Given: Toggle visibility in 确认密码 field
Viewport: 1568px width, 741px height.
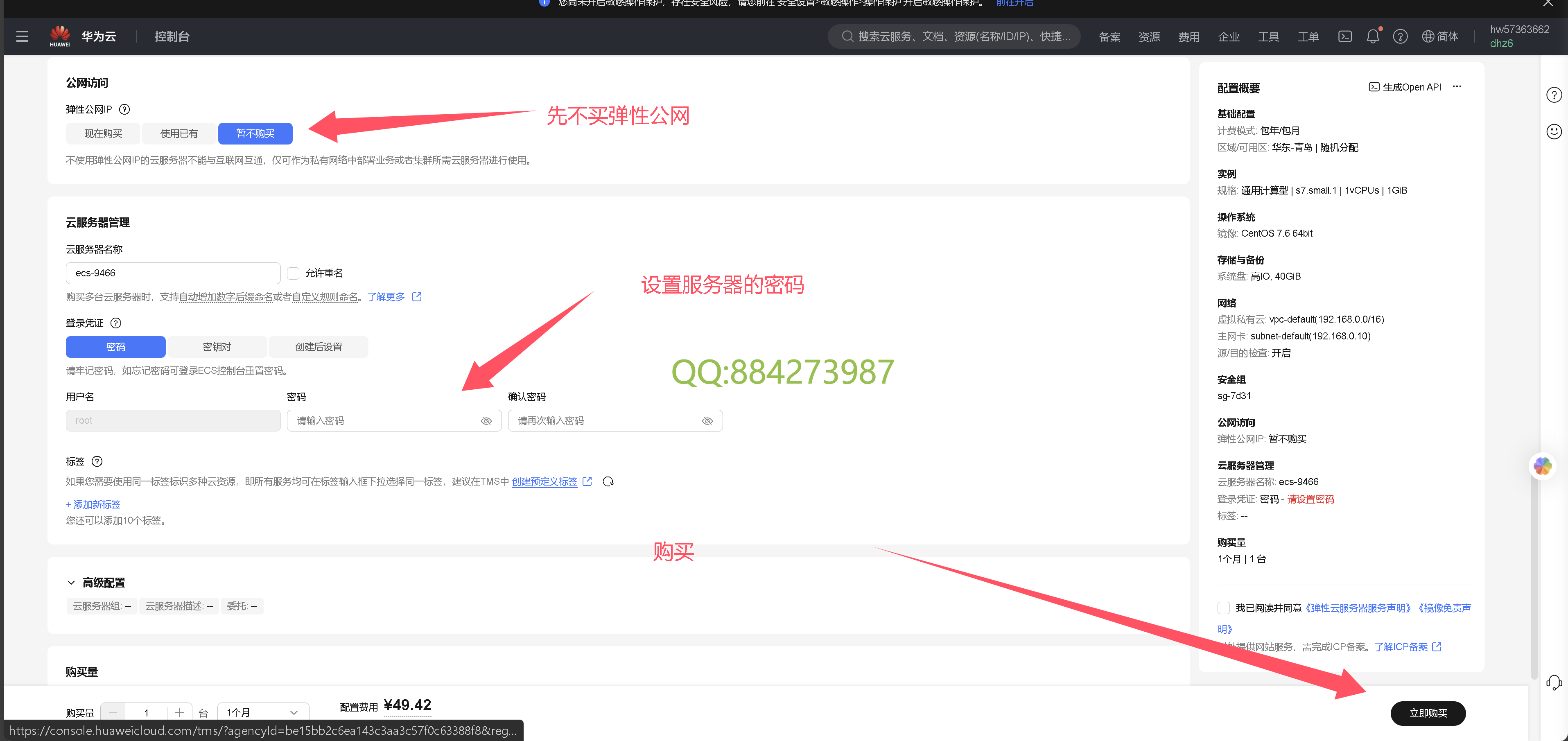Looking at the screenshot, I should point(707,421).
